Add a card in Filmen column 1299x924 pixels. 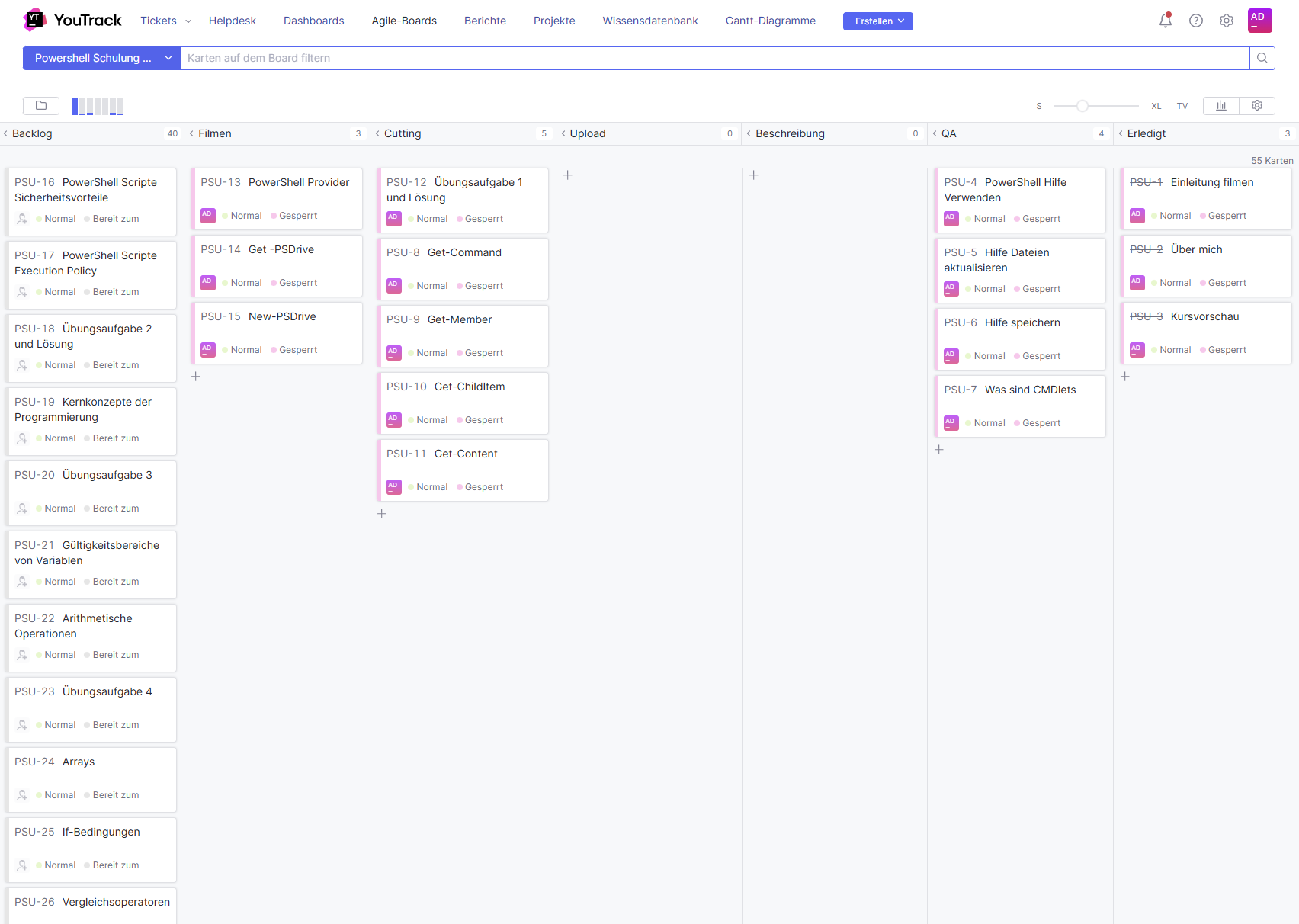[196, 377]
